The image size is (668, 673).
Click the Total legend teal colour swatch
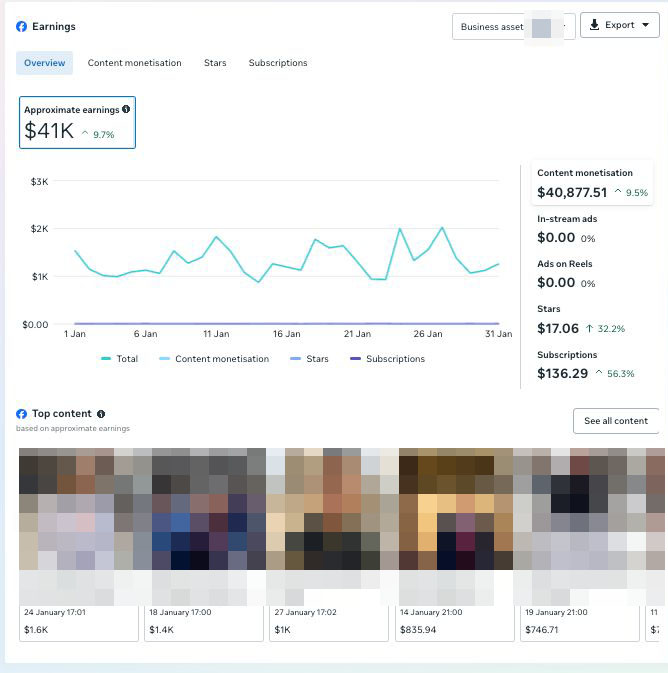tap(106, 358)
